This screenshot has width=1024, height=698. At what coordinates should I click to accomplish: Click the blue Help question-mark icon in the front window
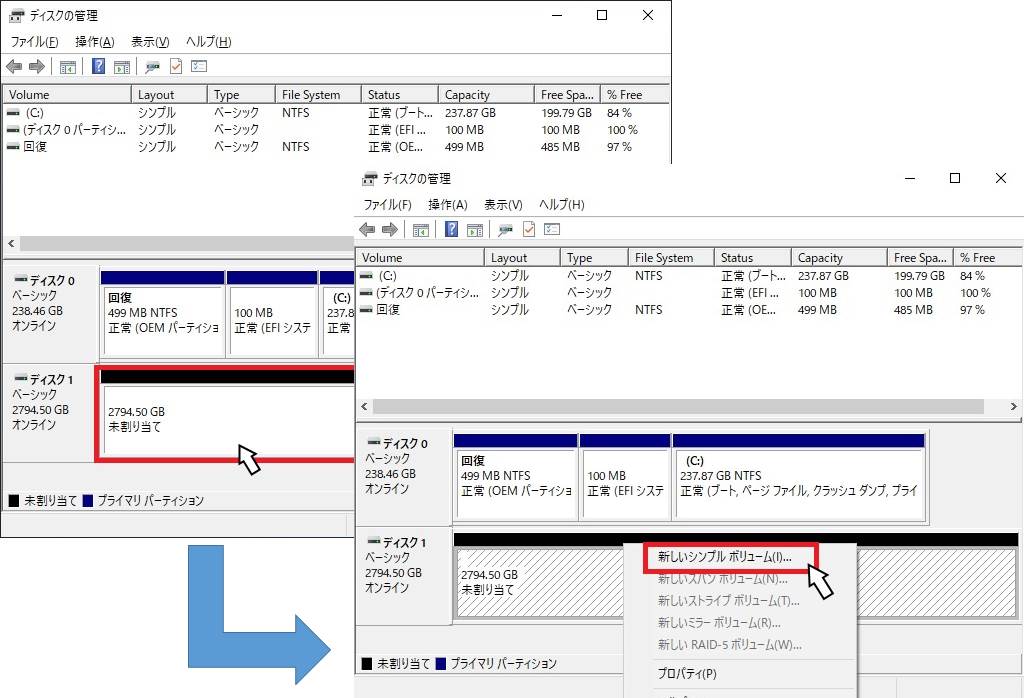[451, 229]
